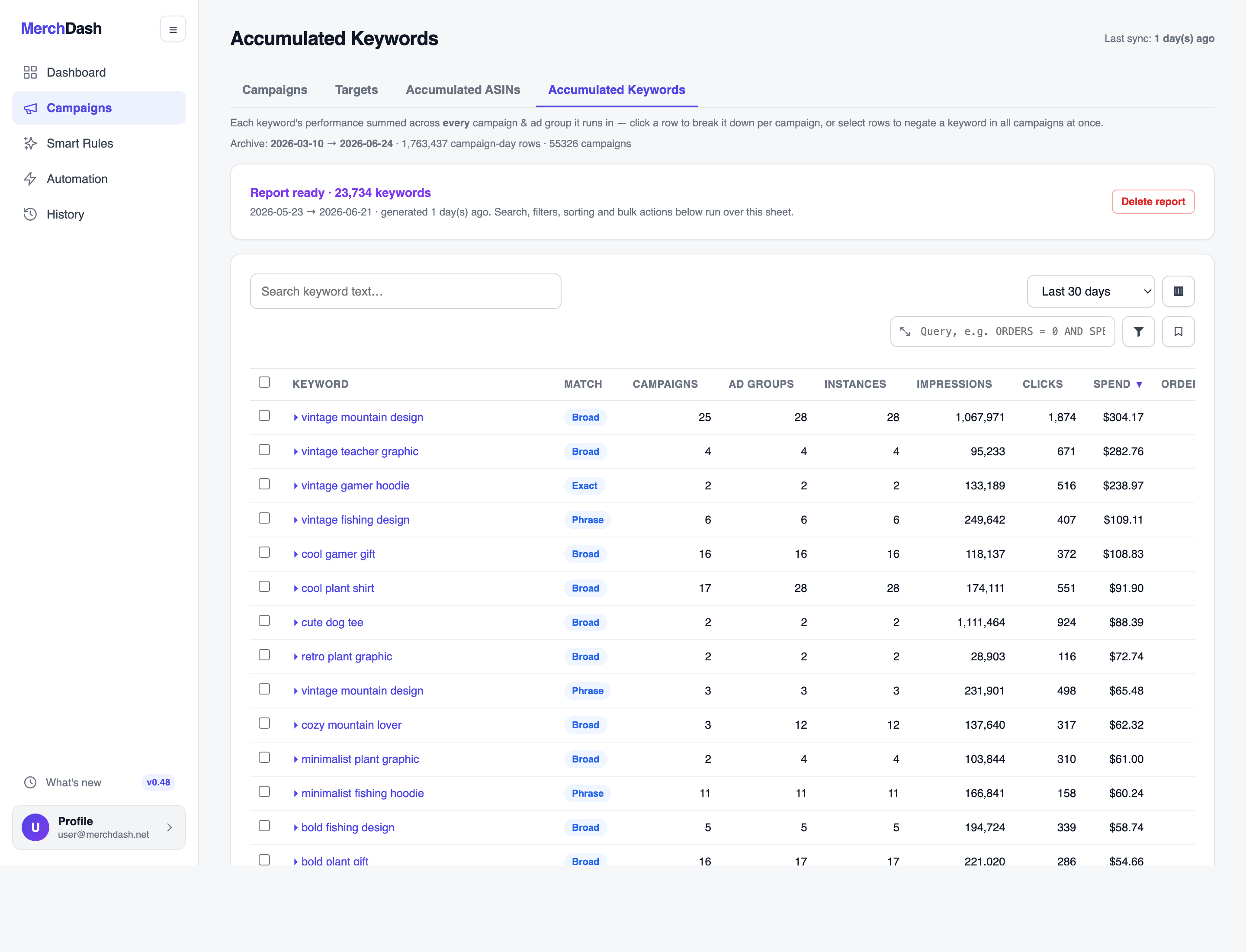Open the retro plant graphic keyword link
The height and width of the screenshot is (952, 1246).
[x=347, y=657]
